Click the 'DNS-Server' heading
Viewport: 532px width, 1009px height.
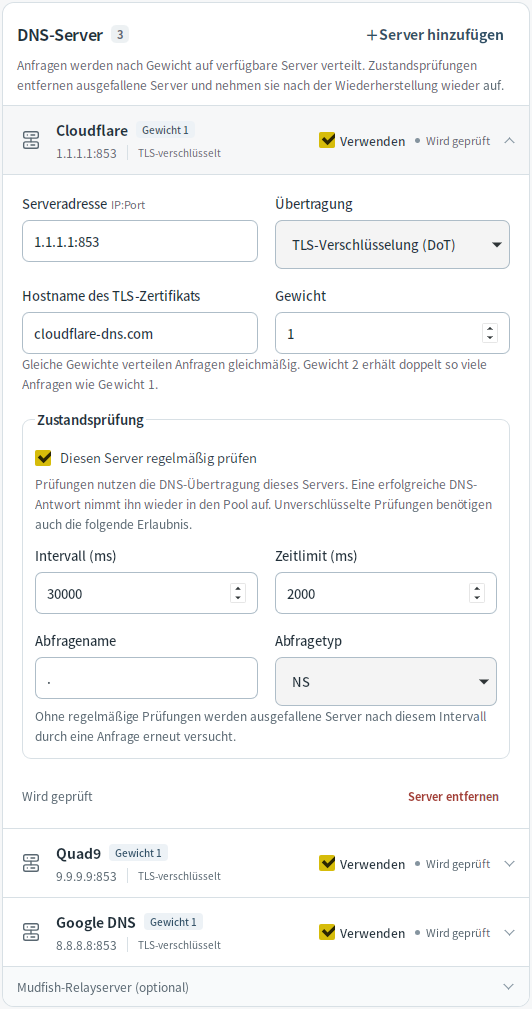click(x=60, y=35)
